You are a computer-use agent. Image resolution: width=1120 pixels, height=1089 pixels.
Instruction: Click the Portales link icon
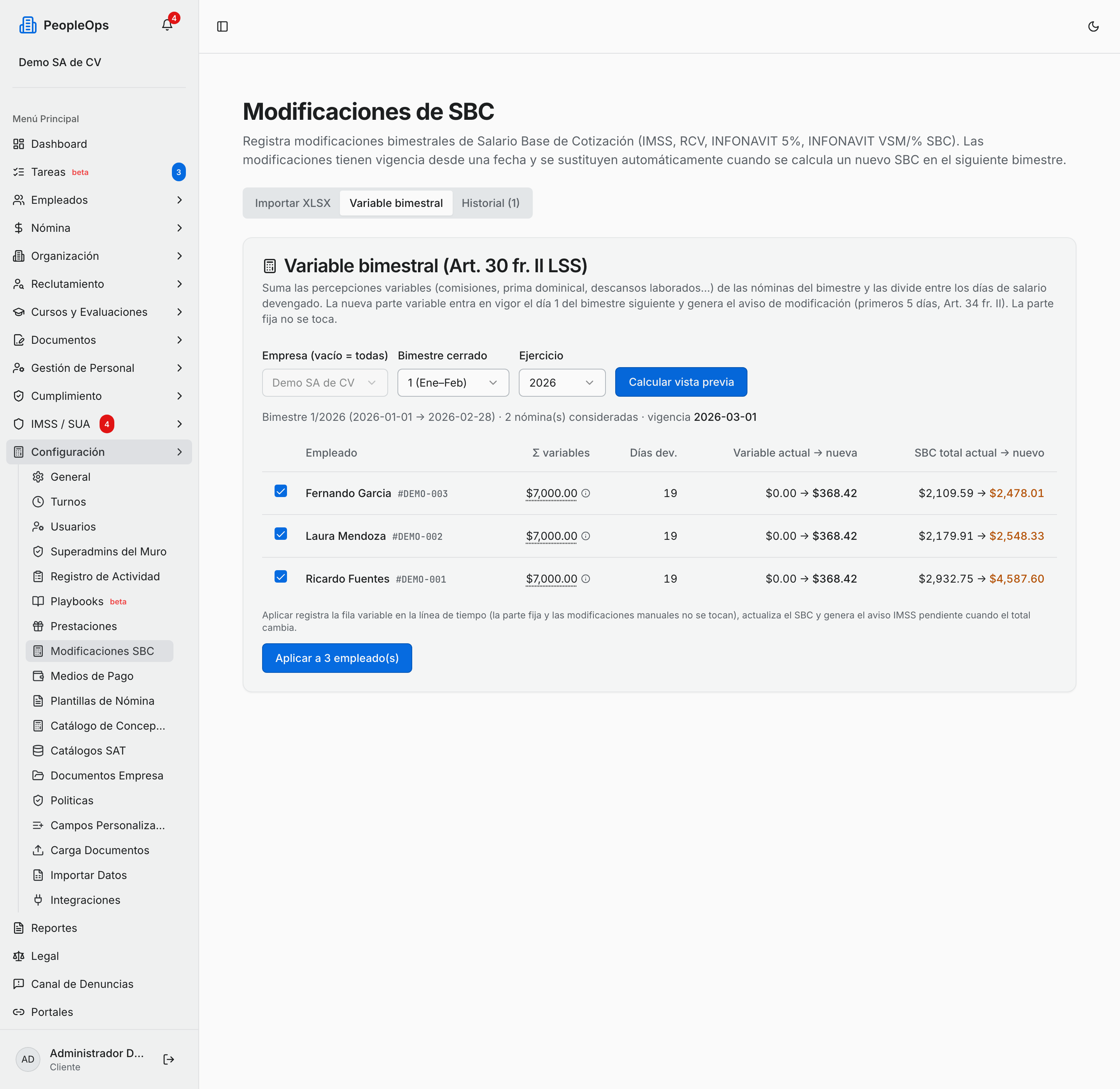tap(19, 1012)
